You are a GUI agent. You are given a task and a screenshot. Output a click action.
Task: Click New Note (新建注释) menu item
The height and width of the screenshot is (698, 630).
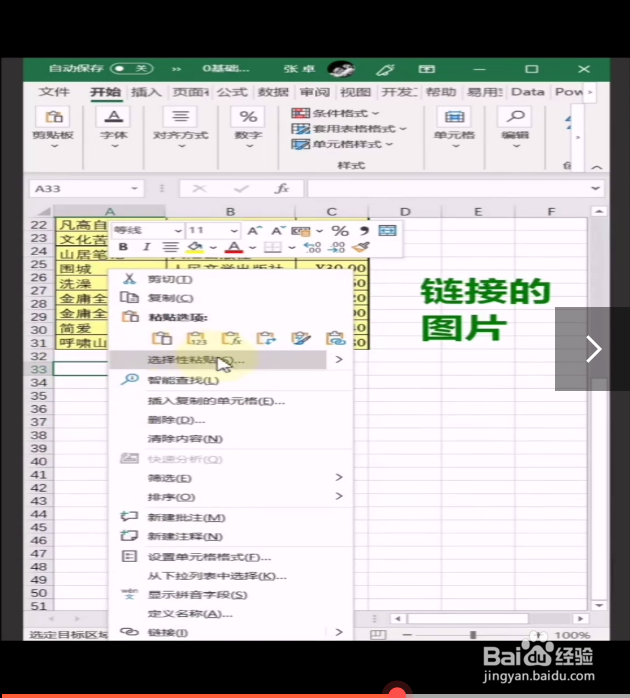click(231, 536)
